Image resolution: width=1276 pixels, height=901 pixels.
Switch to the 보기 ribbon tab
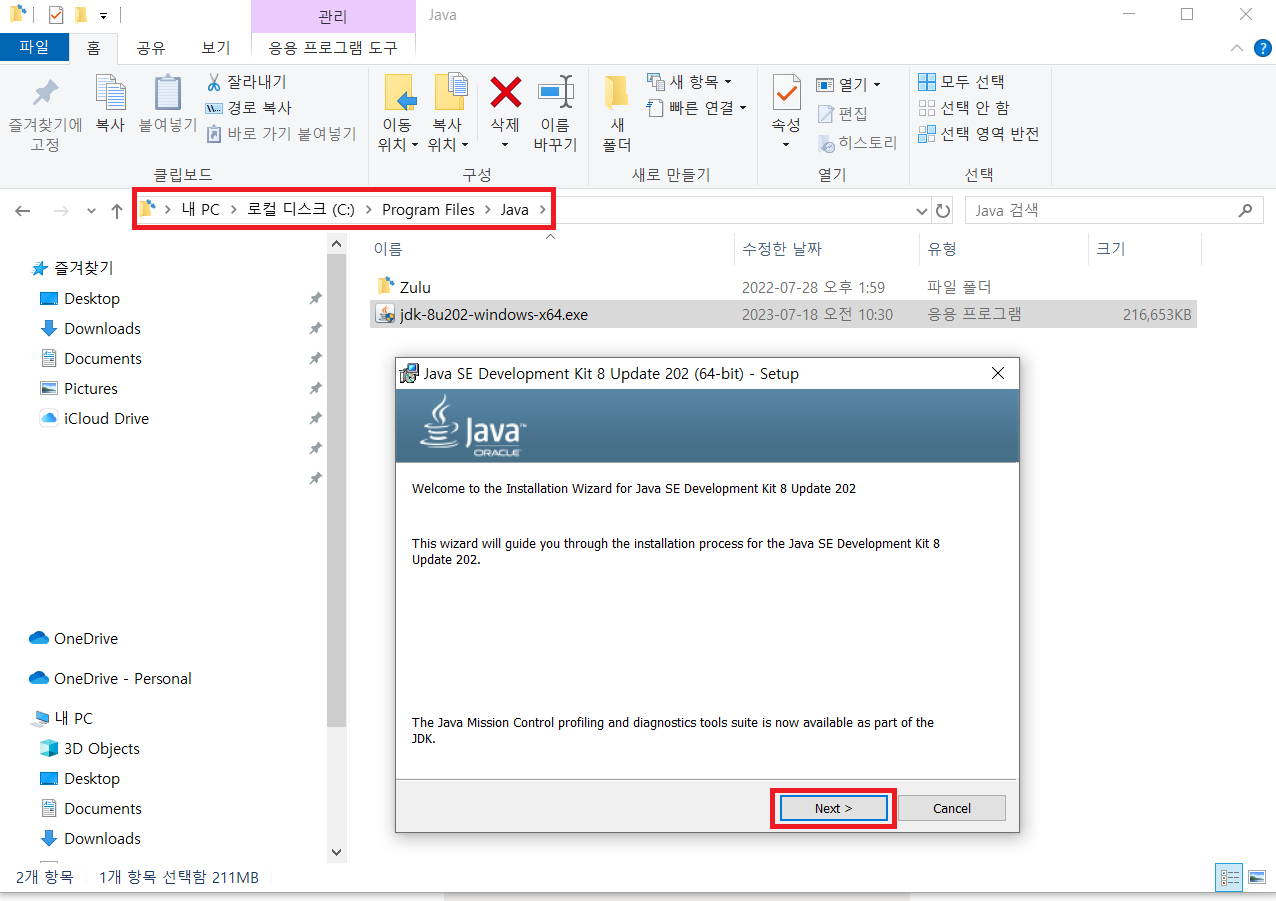pyautogui.click(x=215, y=47)
